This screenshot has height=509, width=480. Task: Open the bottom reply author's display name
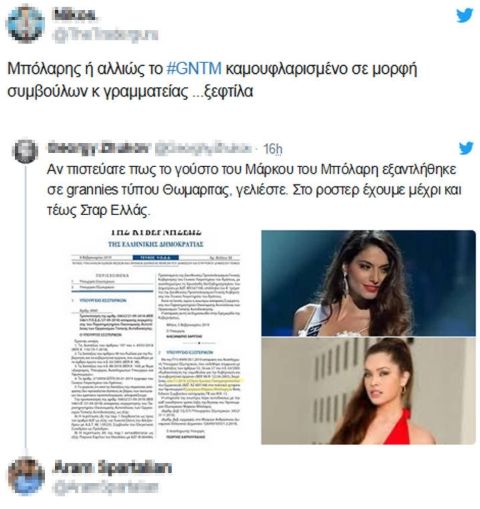click(112, 467)
